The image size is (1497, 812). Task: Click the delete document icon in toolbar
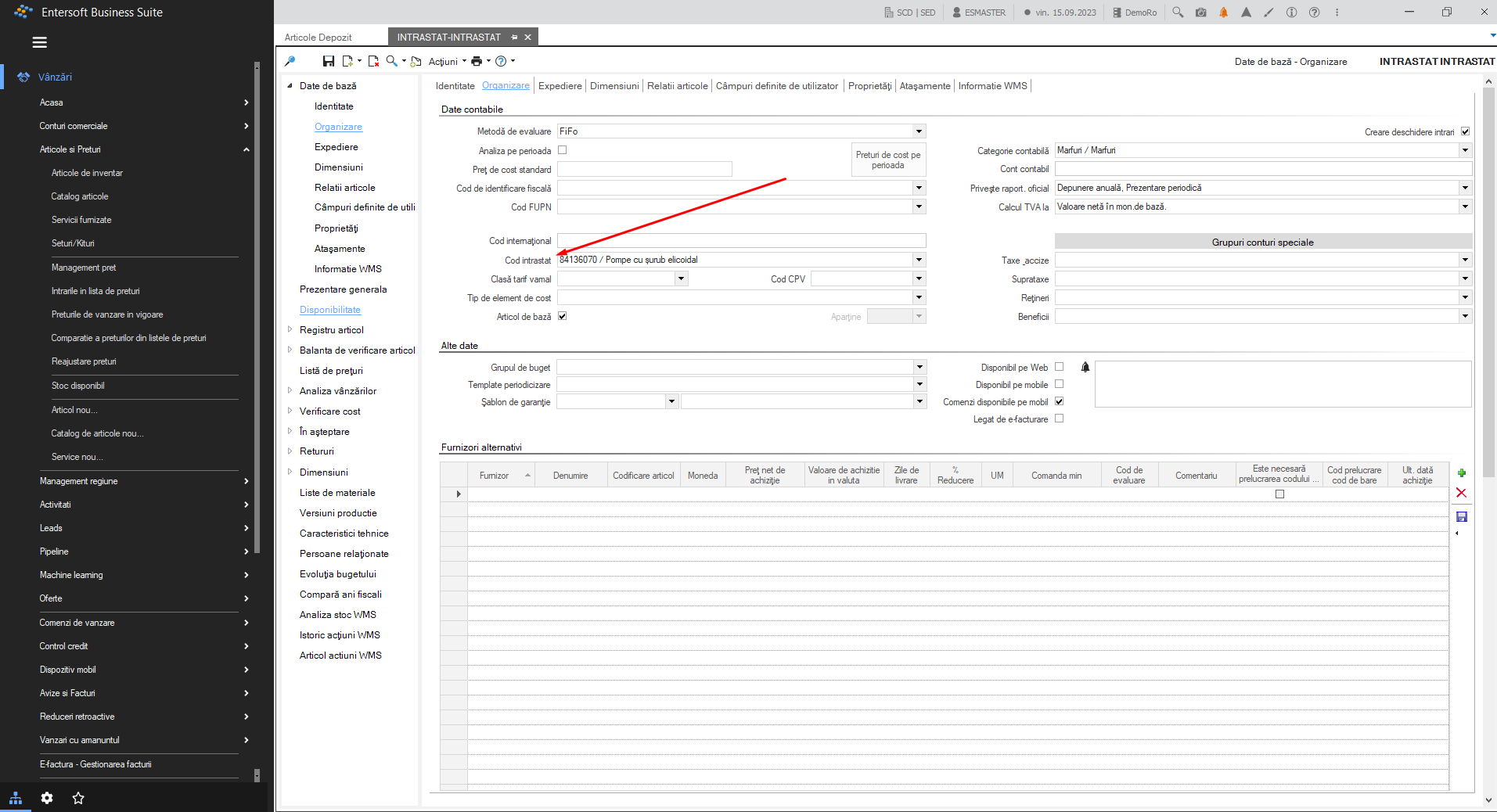tap(373, 61)
